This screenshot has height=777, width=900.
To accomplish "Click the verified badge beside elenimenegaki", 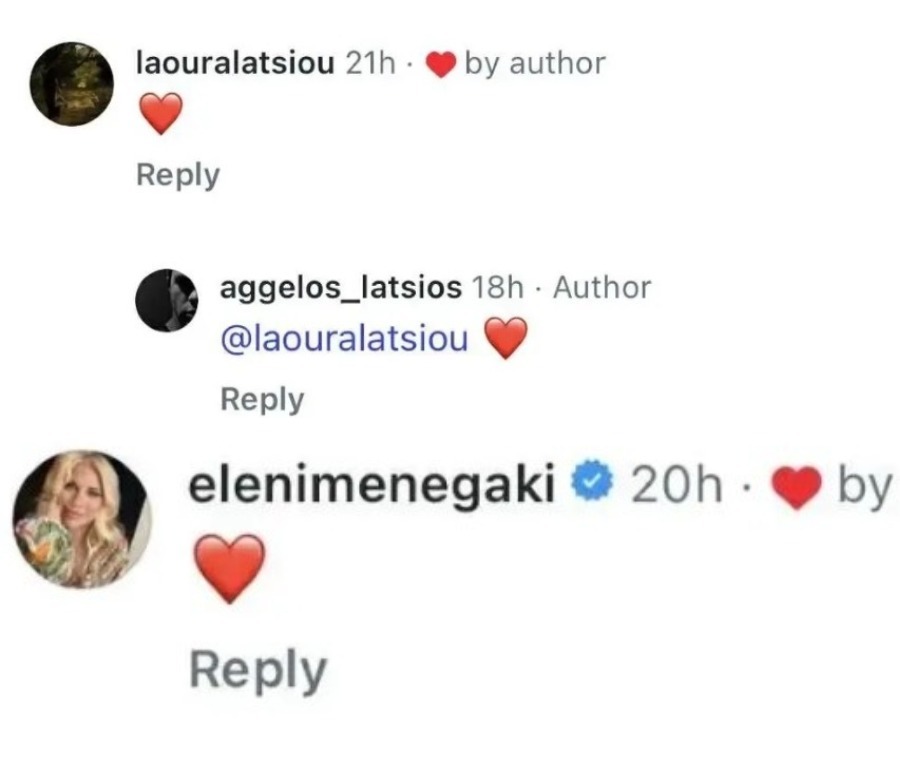I will tap(593, 485).
